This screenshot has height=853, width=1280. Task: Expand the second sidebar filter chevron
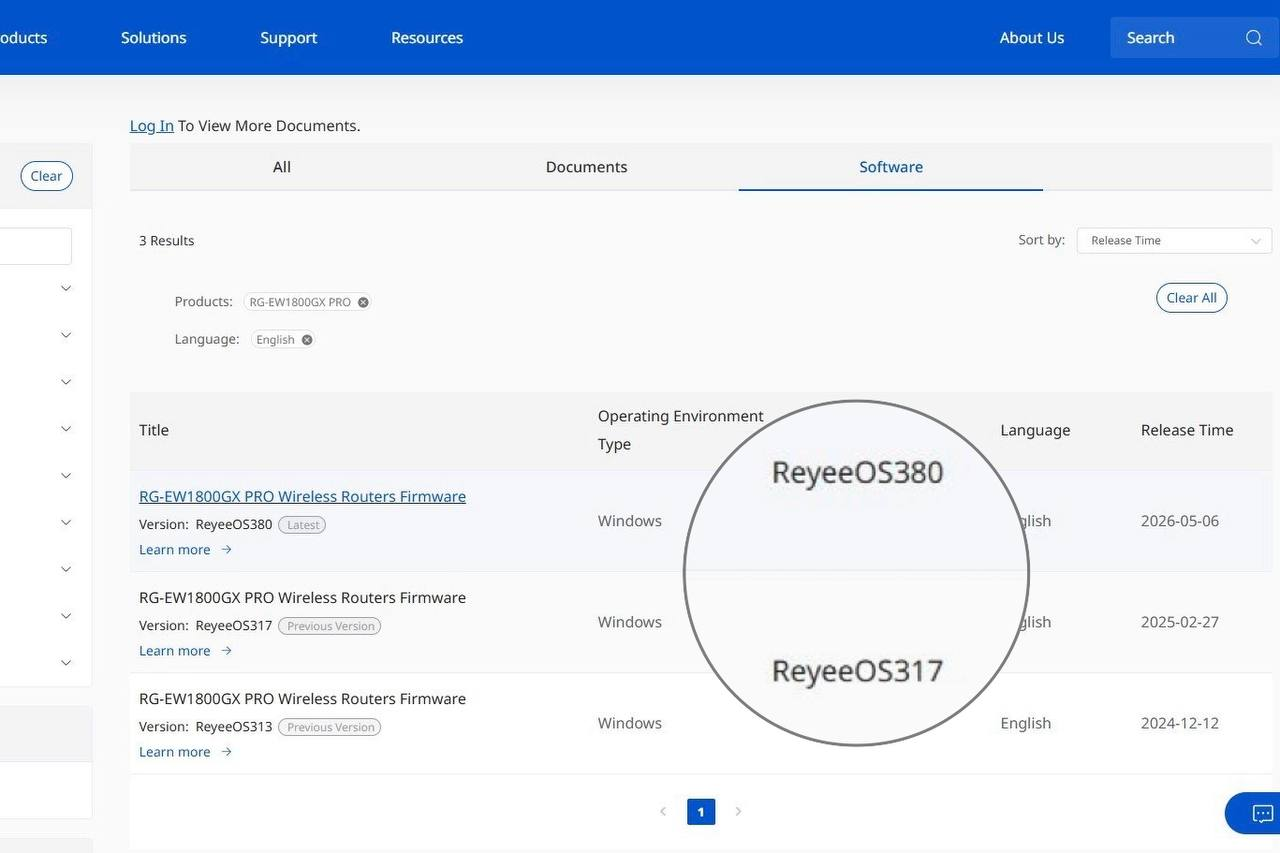pyautogui.click(x=66, y=335)
